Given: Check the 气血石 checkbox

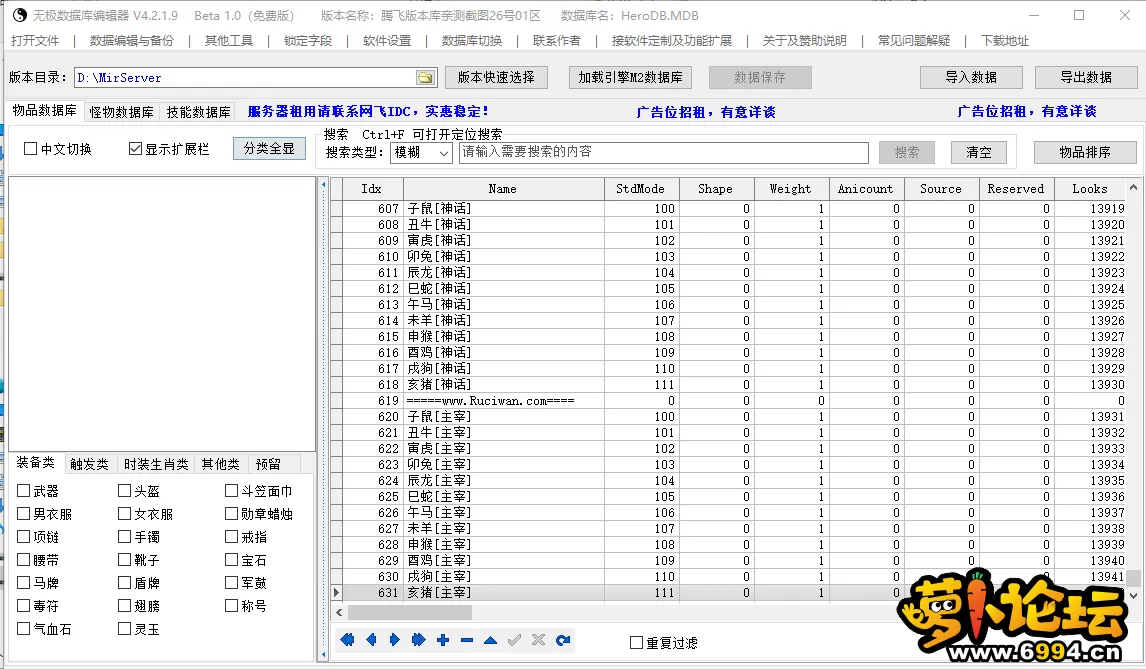Looking at the screenshot, I should tap(23, 628).
